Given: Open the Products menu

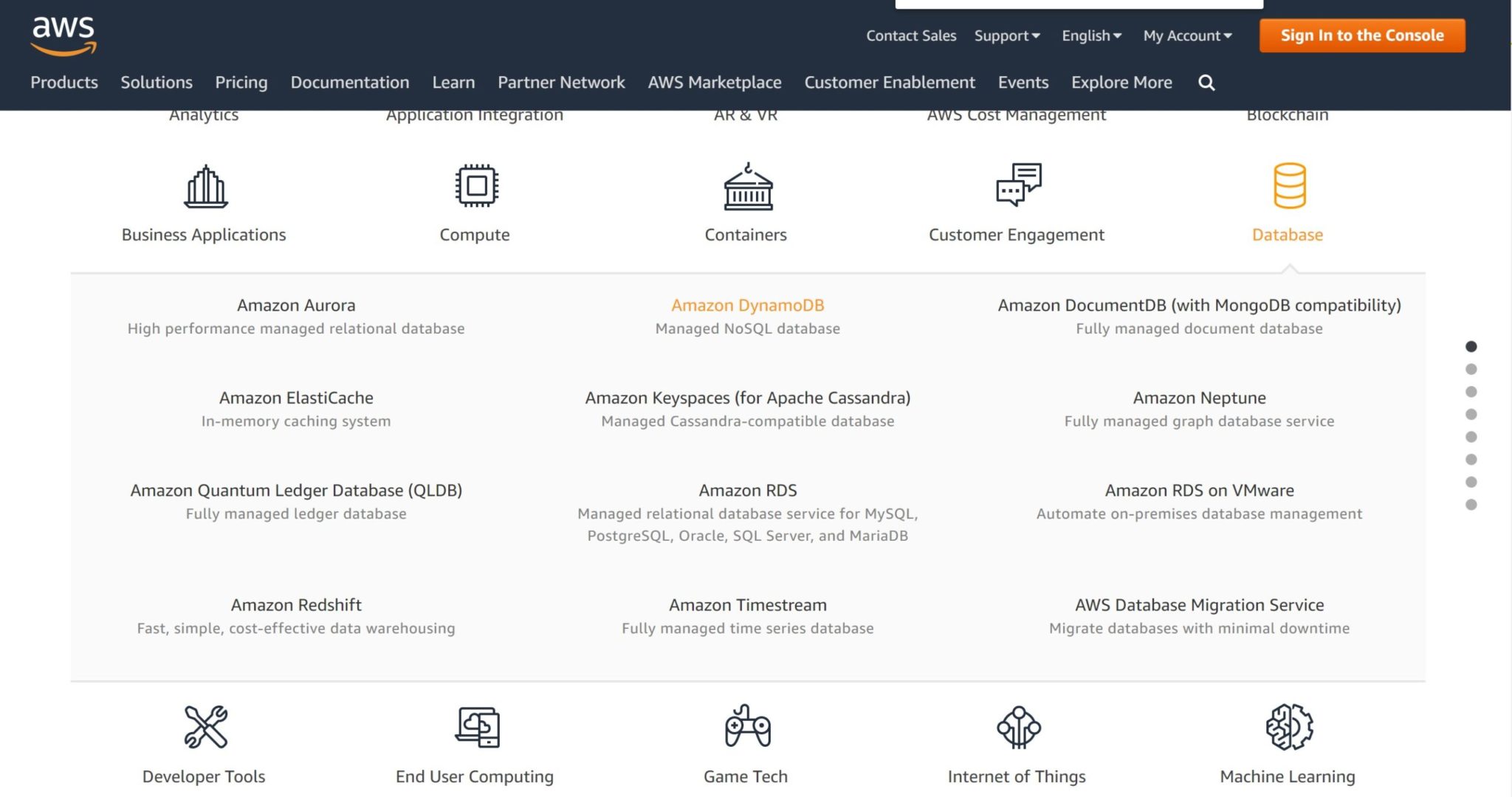Looking at the screenshot, I should tap(64, 82).
